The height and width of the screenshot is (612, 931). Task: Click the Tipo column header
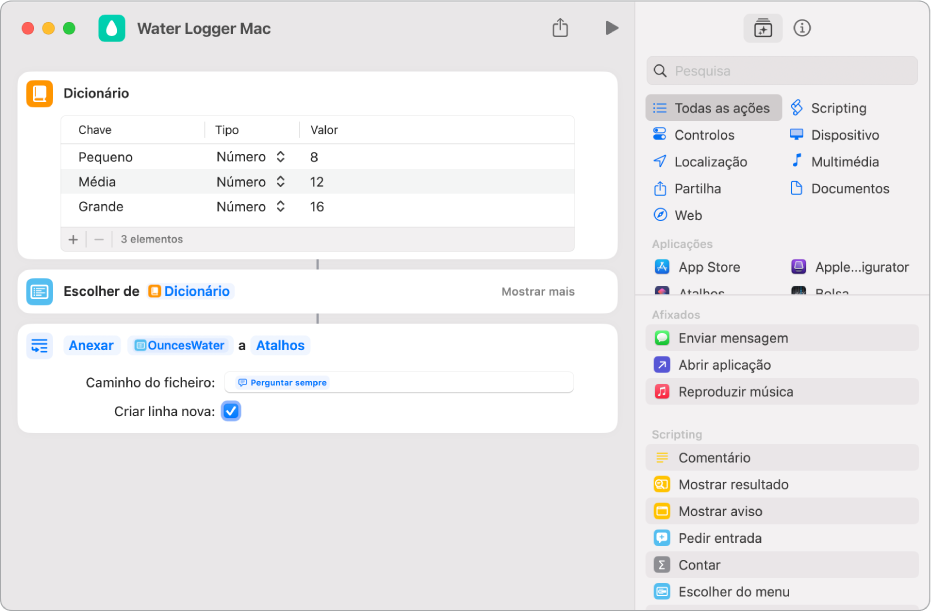(227, 130)
